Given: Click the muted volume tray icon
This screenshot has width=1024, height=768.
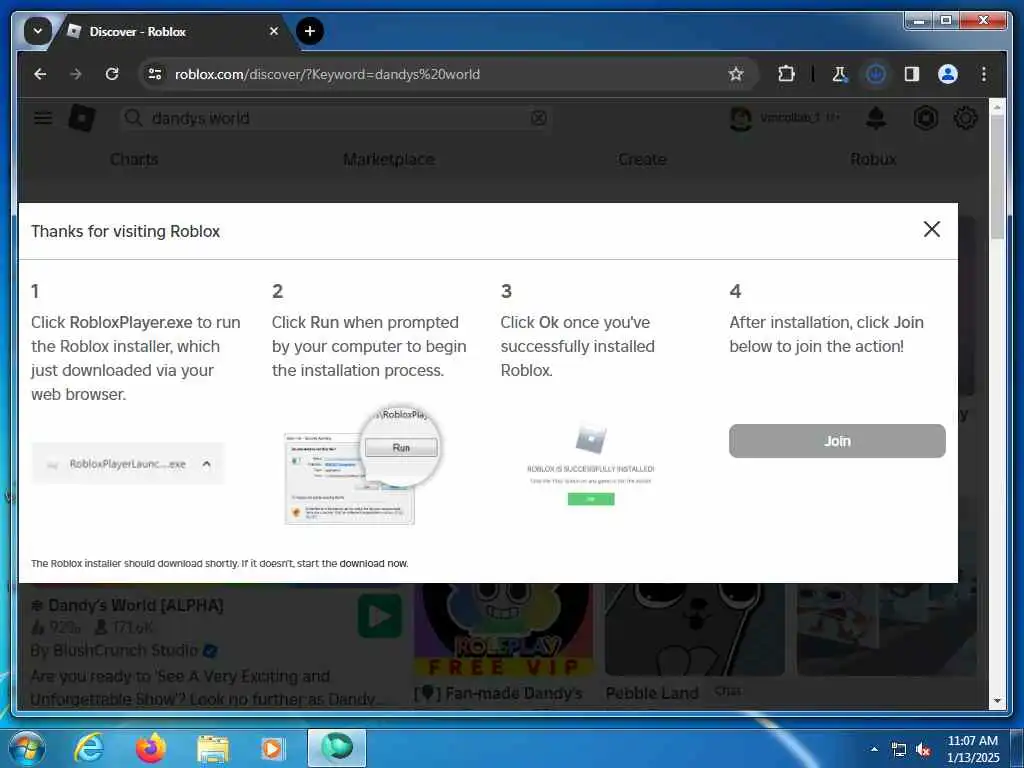Looking at the screenshot, I should coord(923,750).
